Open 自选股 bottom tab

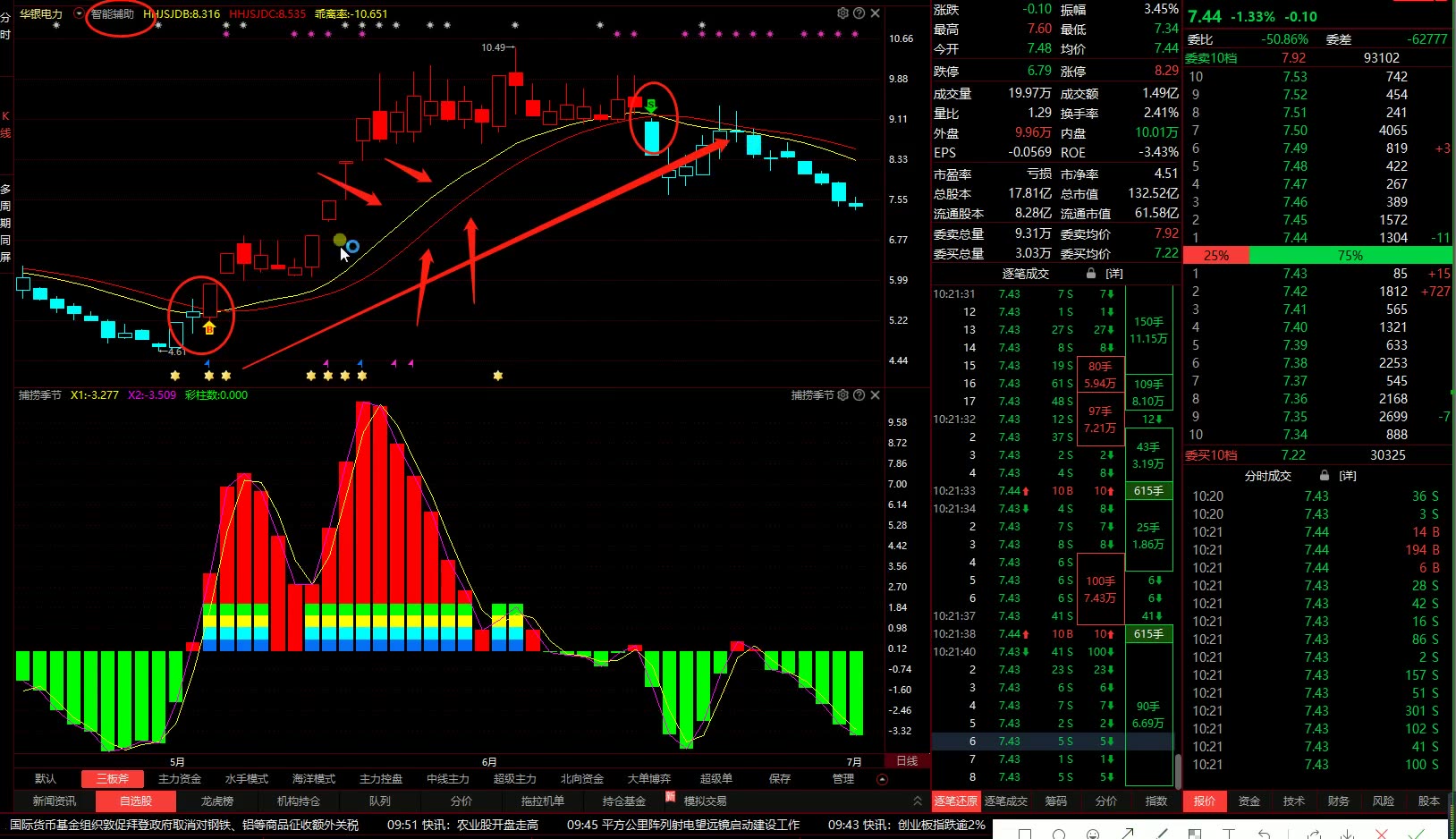pyautogui.click(x=136, y=801)
